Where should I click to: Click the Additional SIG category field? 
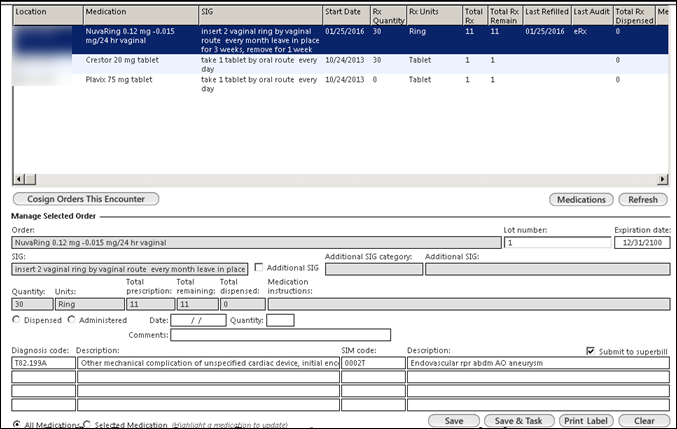pos(374,269)
